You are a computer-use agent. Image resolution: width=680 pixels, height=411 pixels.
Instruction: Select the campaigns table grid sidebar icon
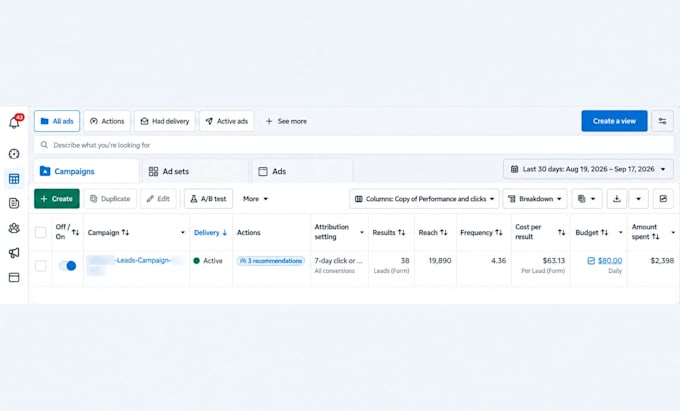(x=14, y=179)
